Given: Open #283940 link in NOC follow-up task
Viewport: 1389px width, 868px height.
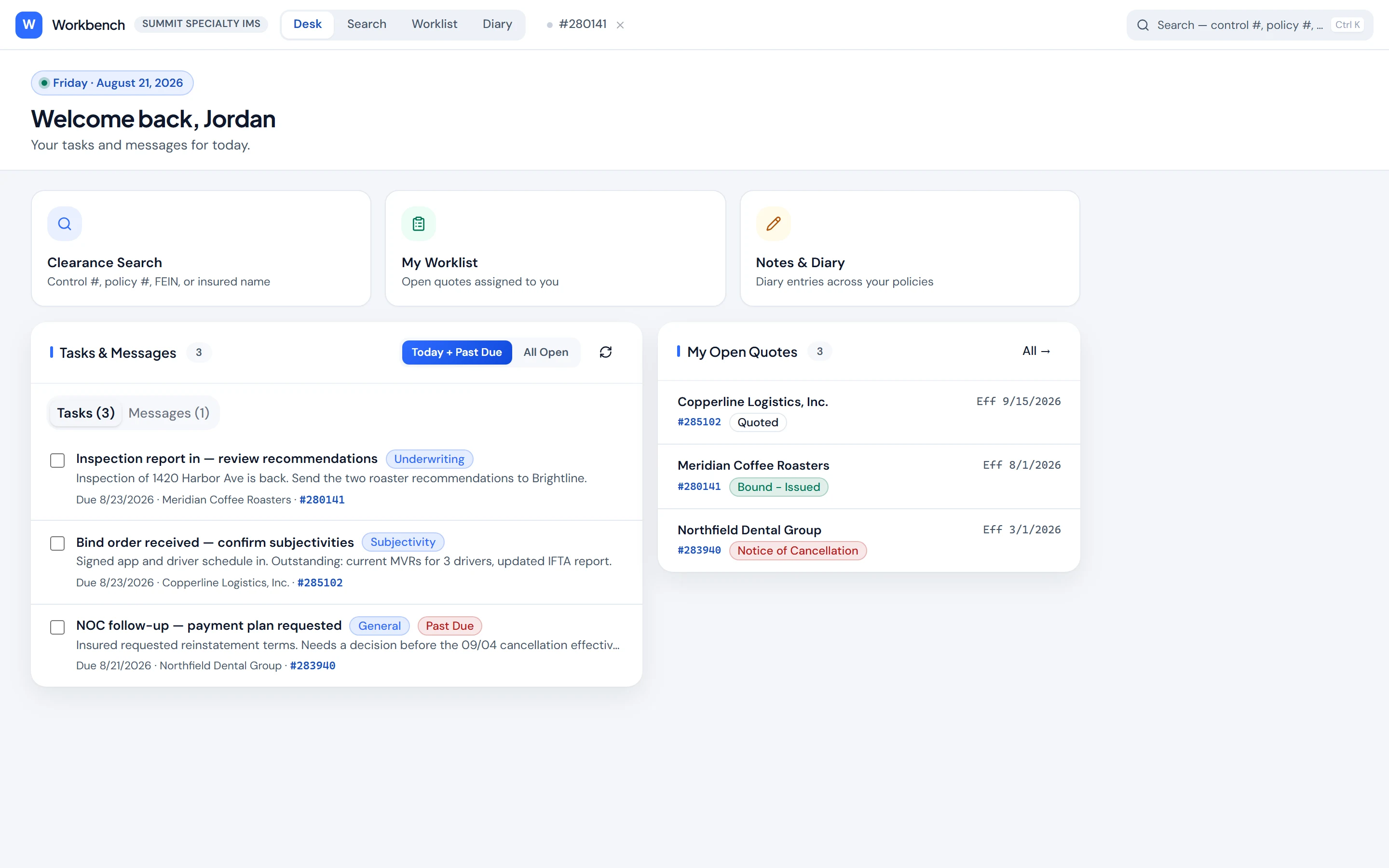Looking at the screenshot, I should tap(313, 665).
